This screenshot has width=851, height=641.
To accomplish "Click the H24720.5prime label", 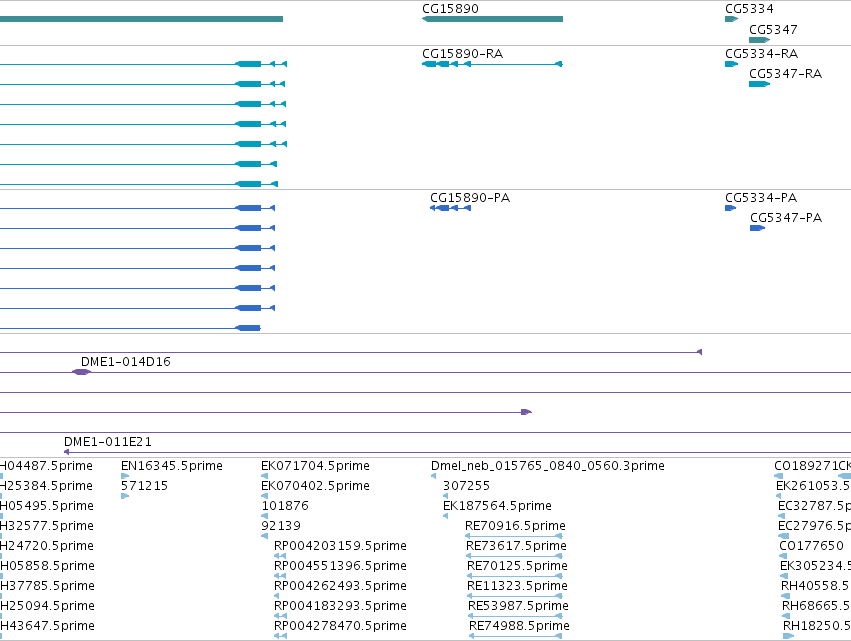I will pyautogui.click(x=47, y=546).
